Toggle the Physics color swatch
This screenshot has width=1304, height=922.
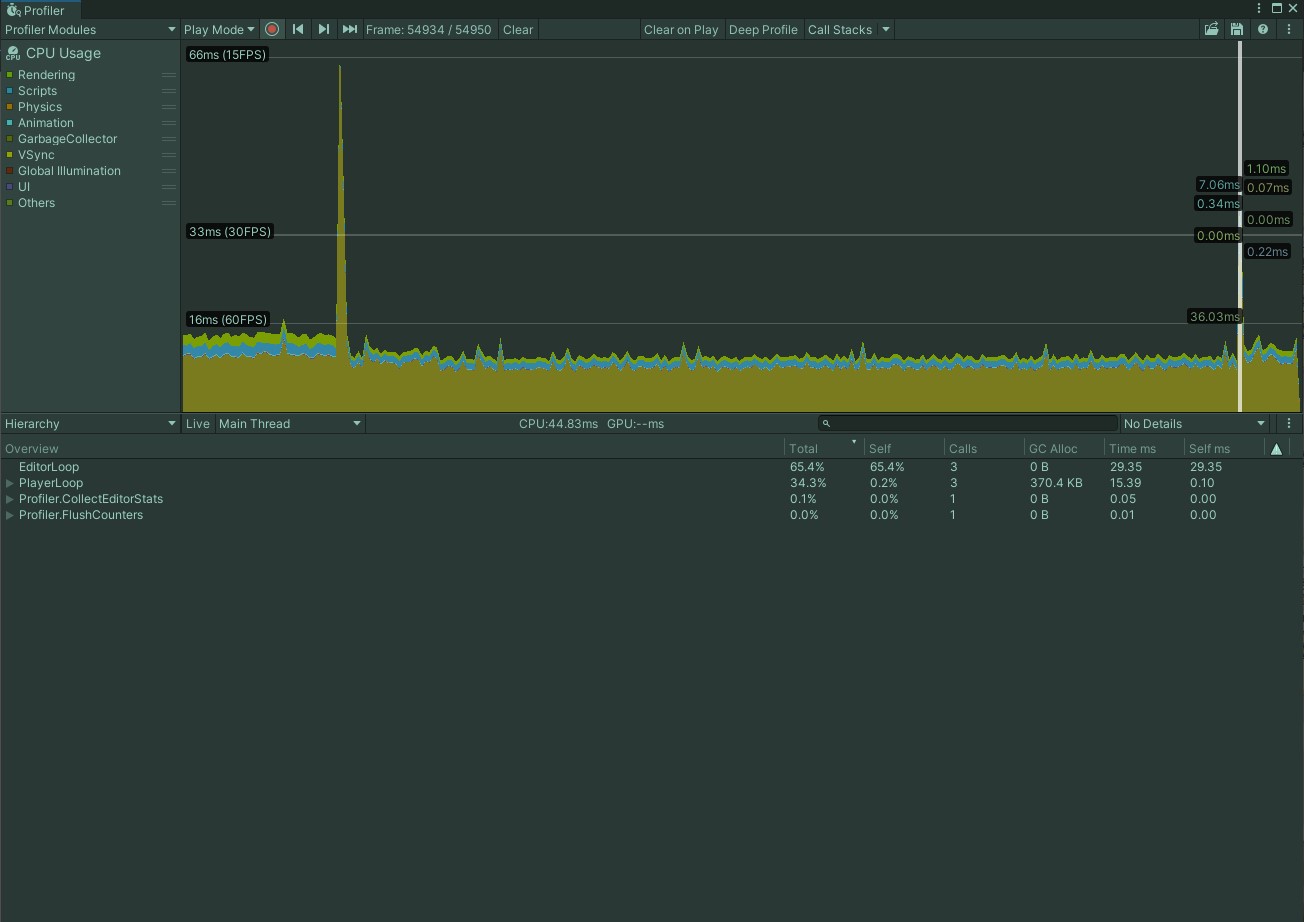[x=9, y=107]
